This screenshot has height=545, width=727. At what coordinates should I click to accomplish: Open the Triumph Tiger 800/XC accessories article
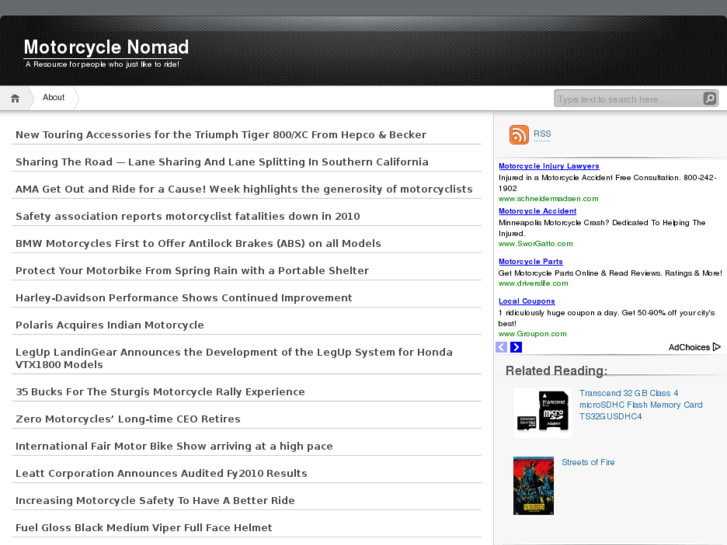click(x=221, y=135)
